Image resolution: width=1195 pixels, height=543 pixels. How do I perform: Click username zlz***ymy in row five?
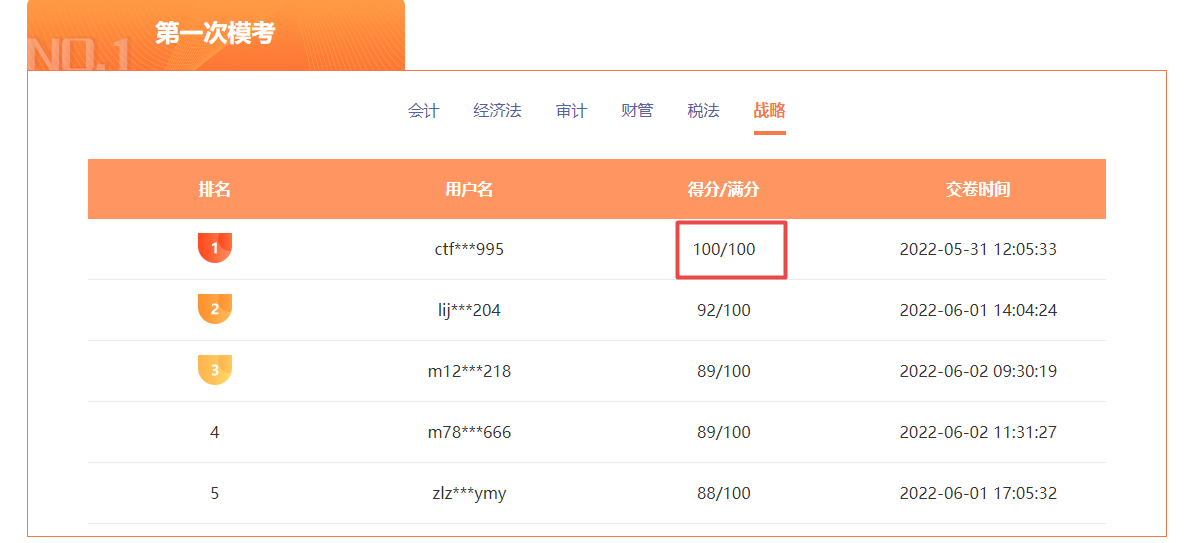(469, 493)
